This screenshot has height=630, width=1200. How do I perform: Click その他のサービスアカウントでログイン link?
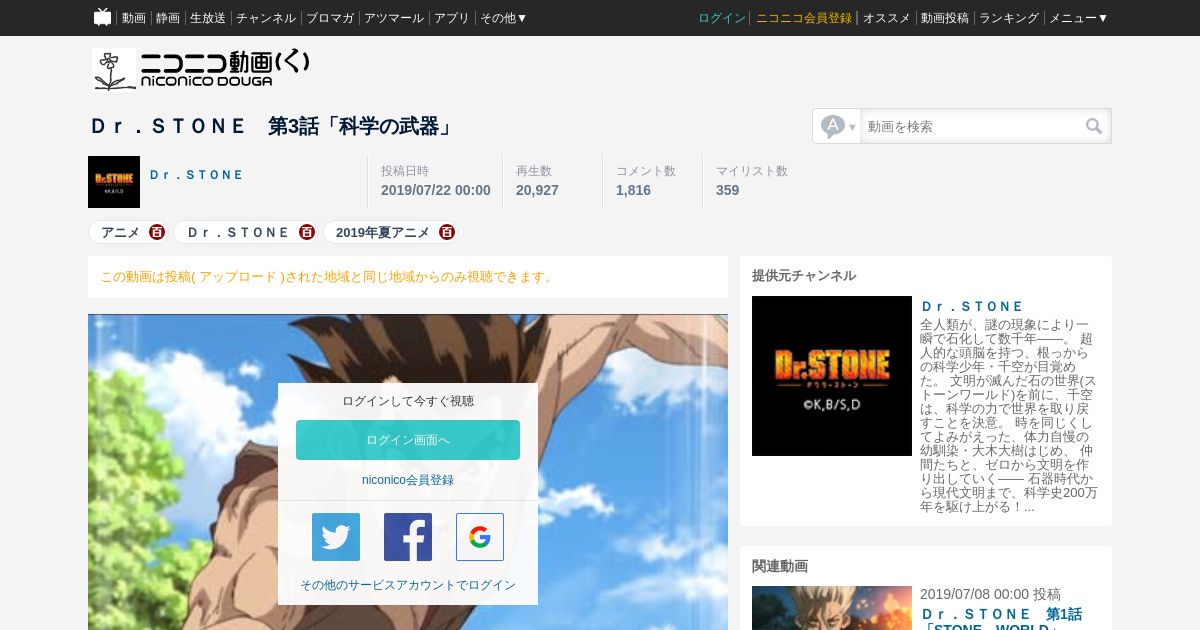[x=408, y=585]
